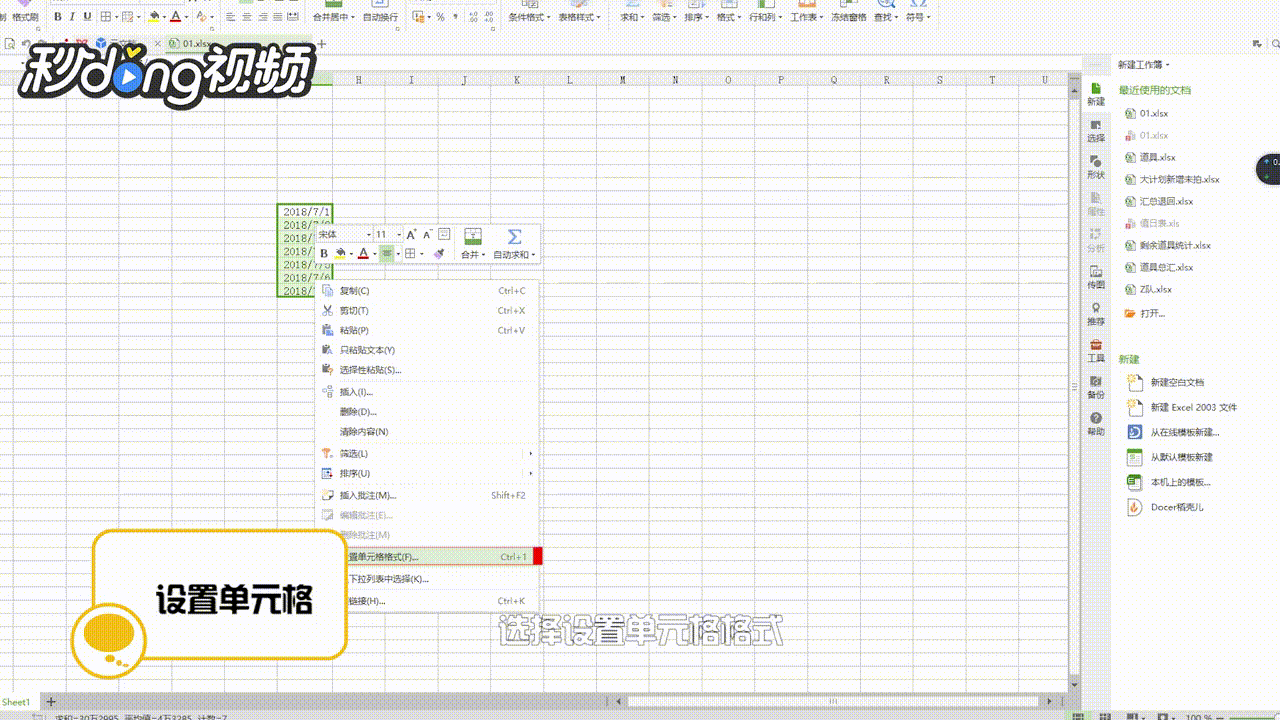1280x720 pixels.
Task: Click merge cells icon in mini toolbar
Action: pos(473,237)
